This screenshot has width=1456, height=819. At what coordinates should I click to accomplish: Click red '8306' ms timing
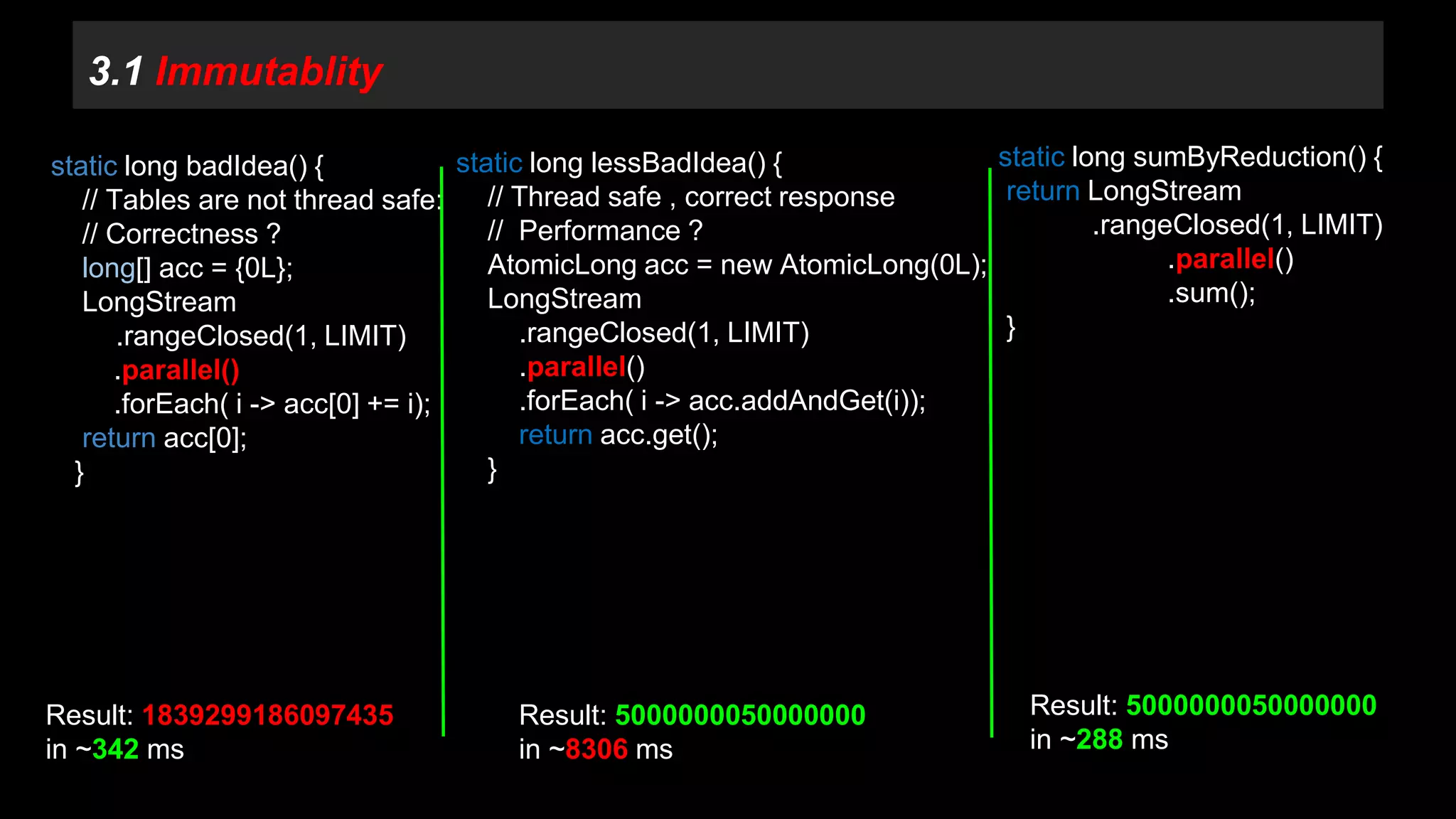pyautogui.click(x=596, y=749)
